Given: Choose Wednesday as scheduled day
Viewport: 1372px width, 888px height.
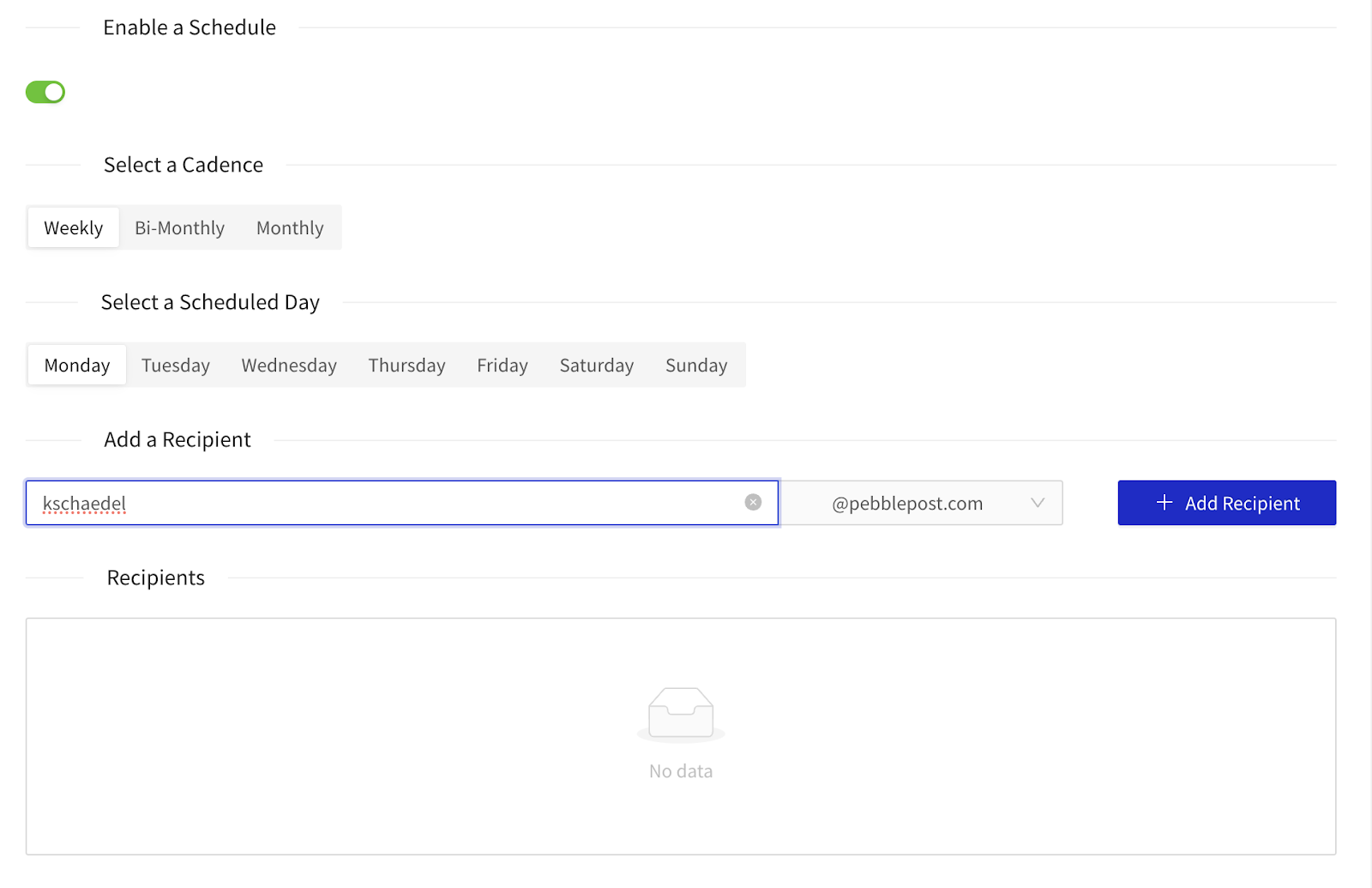Looking at the screenshot, I should pos(289,365).
